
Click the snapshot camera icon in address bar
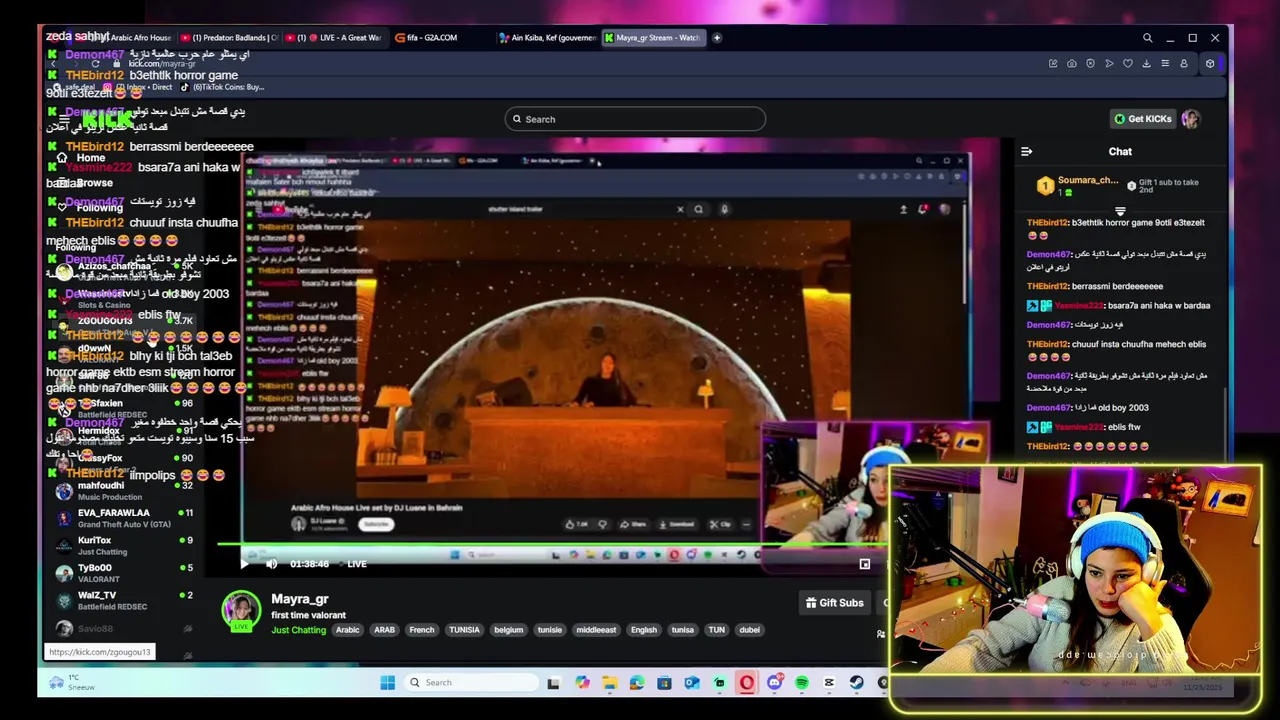[1072, 64]
